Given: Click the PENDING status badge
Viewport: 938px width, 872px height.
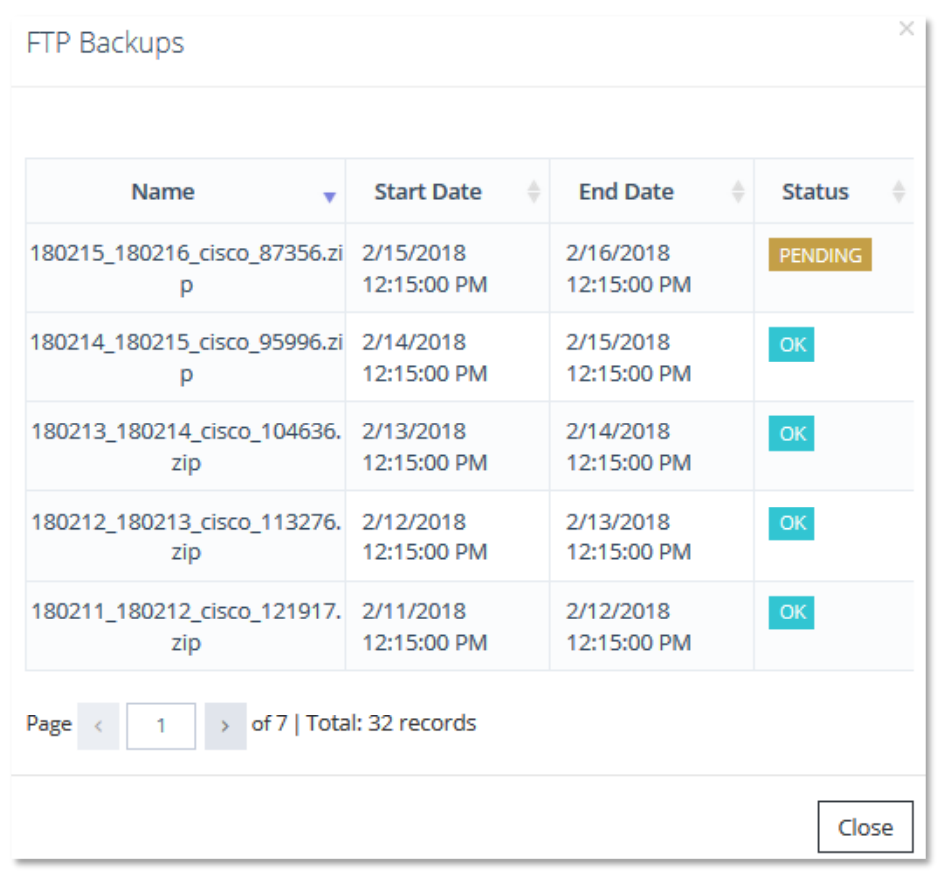Looking at the screenshot, I should point(820,255).
